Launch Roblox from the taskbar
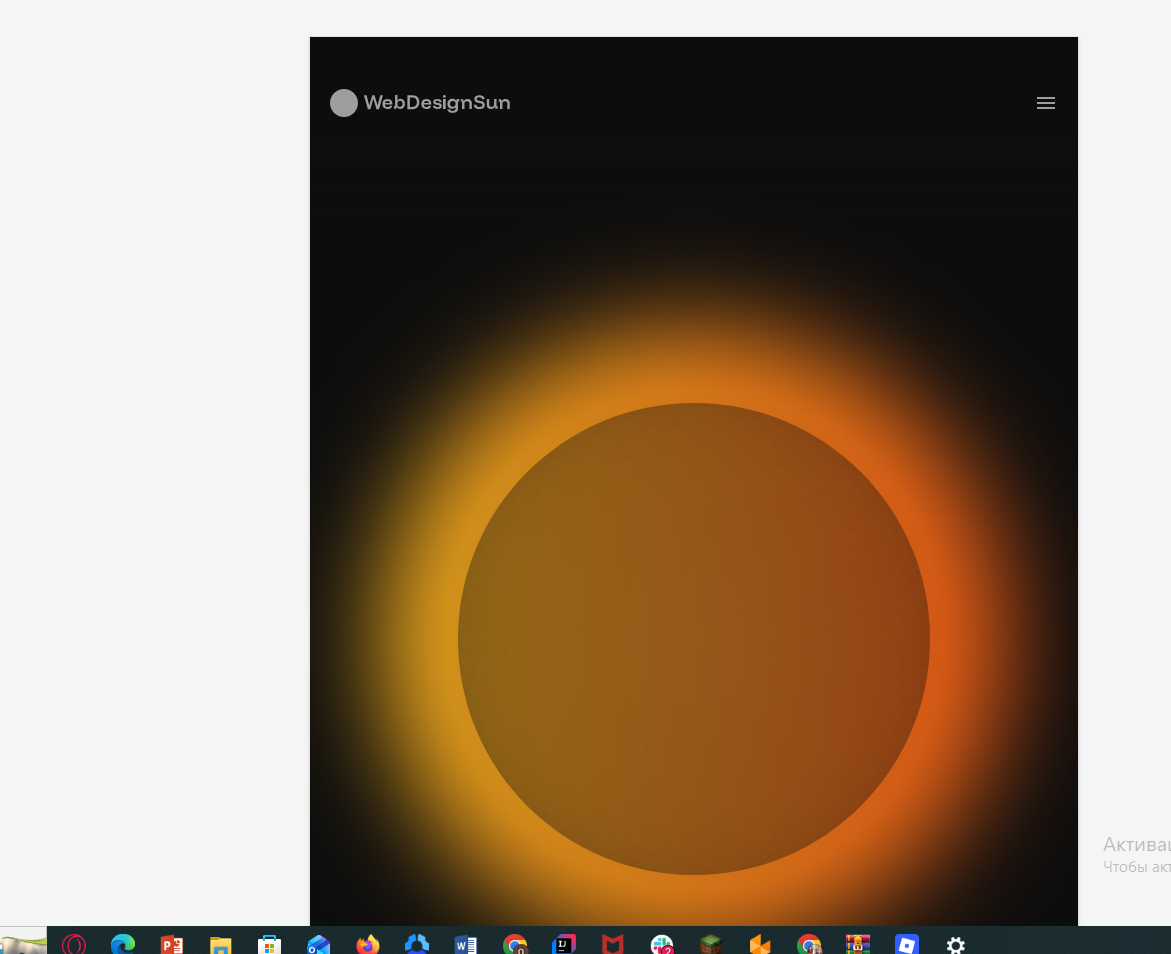This screenshot has width=1171, height=954. (x=907, y=944)
